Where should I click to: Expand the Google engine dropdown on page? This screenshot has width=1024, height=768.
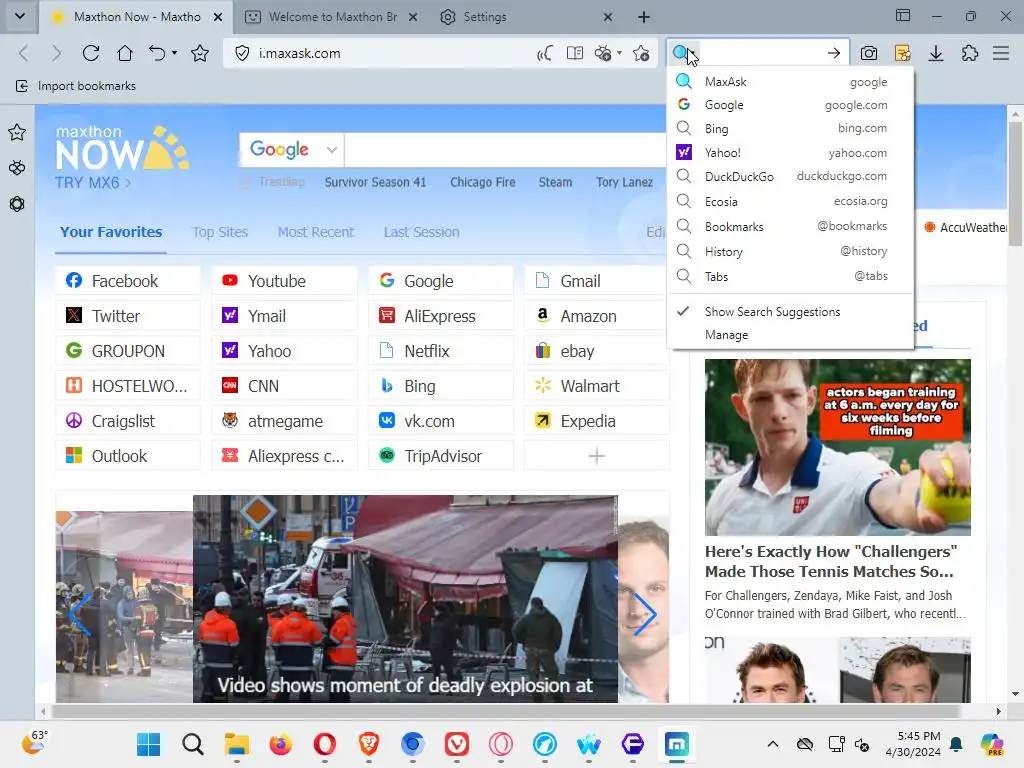(x=332, y=150)
